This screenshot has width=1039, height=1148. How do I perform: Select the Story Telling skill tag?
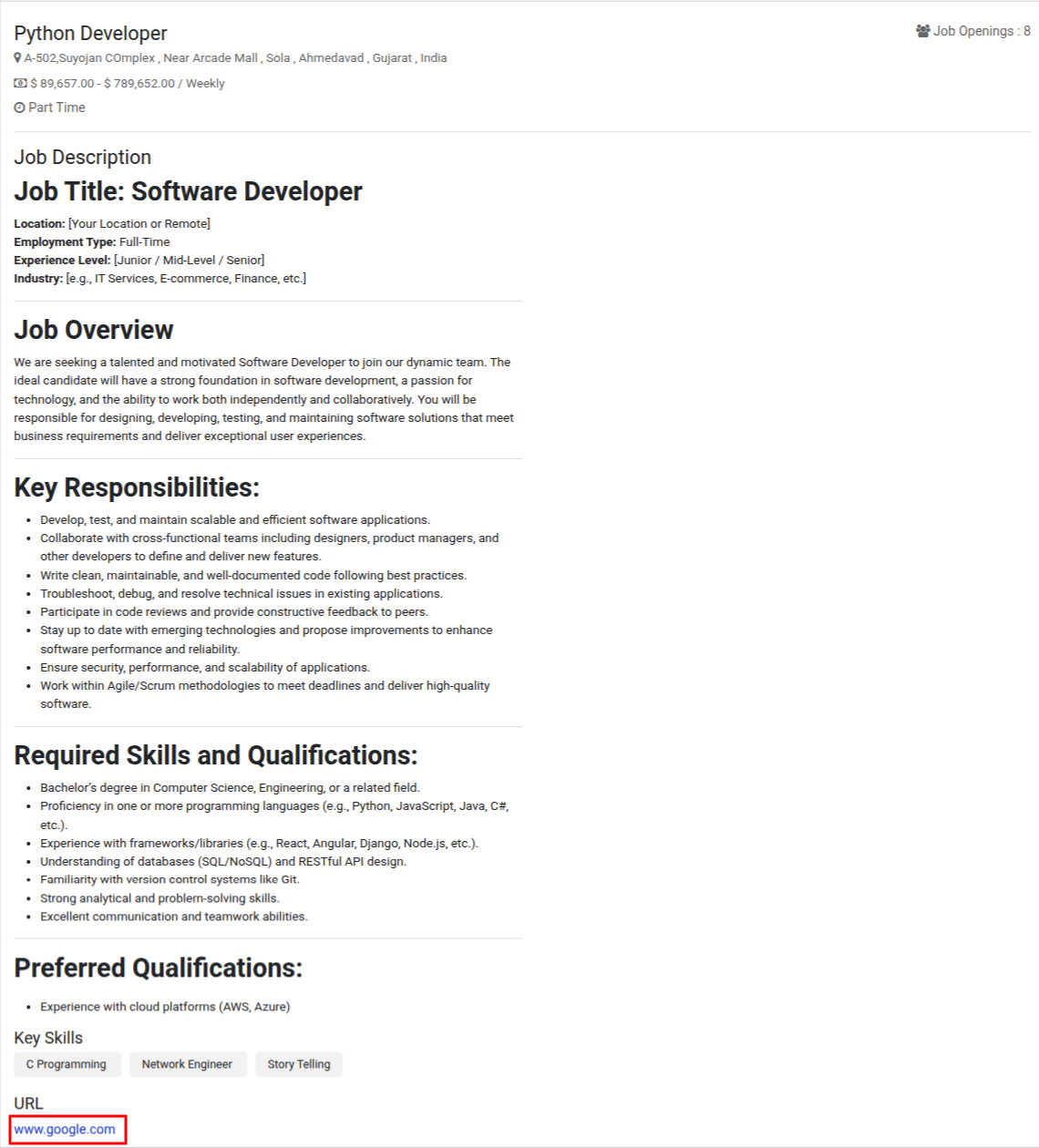pyautogui.click(x=299, y=1064)
